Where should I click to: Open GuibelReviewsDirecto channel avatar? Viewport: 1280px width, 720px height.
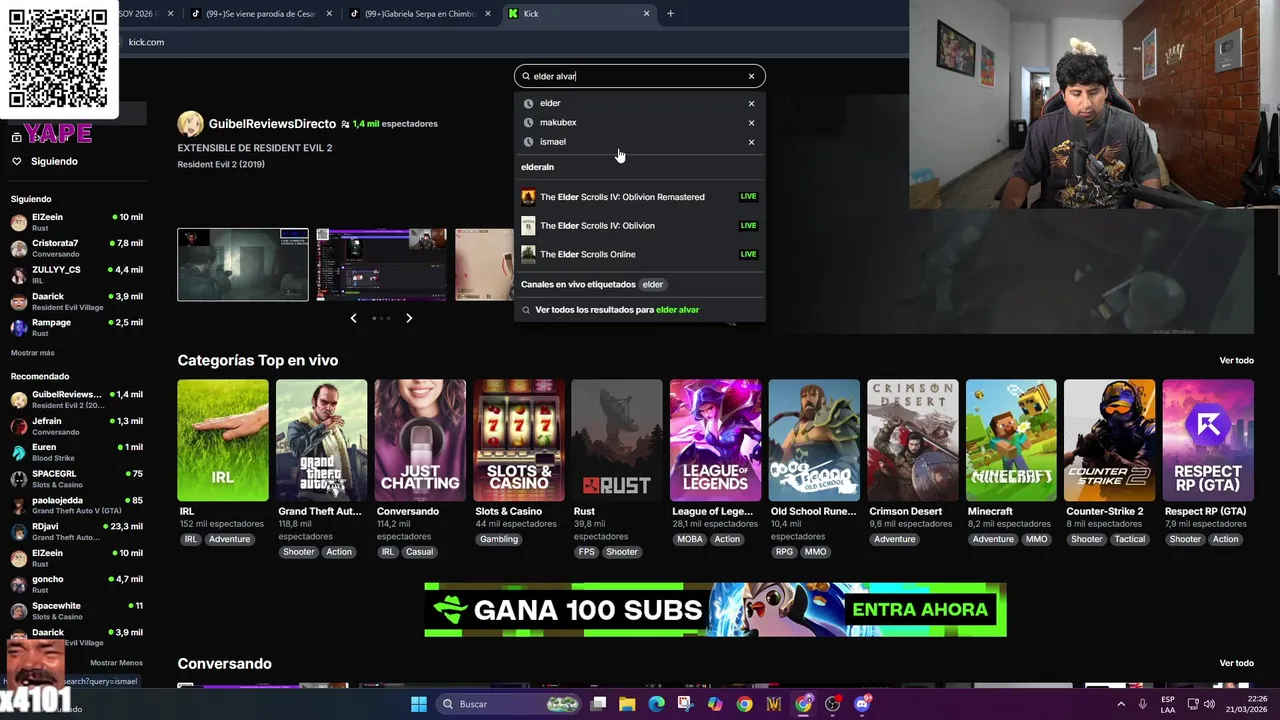[190, 124]
